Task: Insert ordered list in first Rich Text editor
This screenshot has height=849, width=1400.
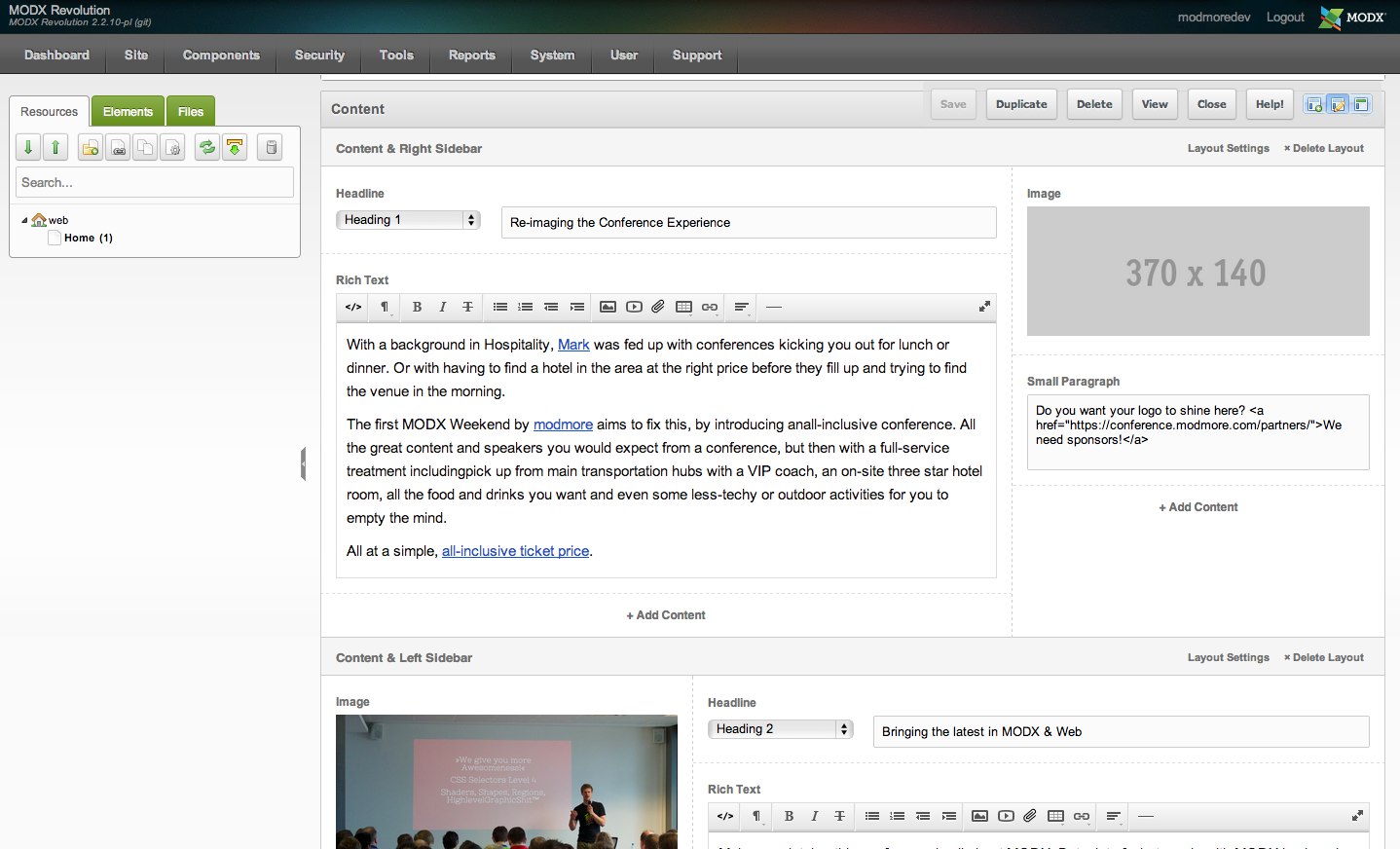Action: coord(525,307)
